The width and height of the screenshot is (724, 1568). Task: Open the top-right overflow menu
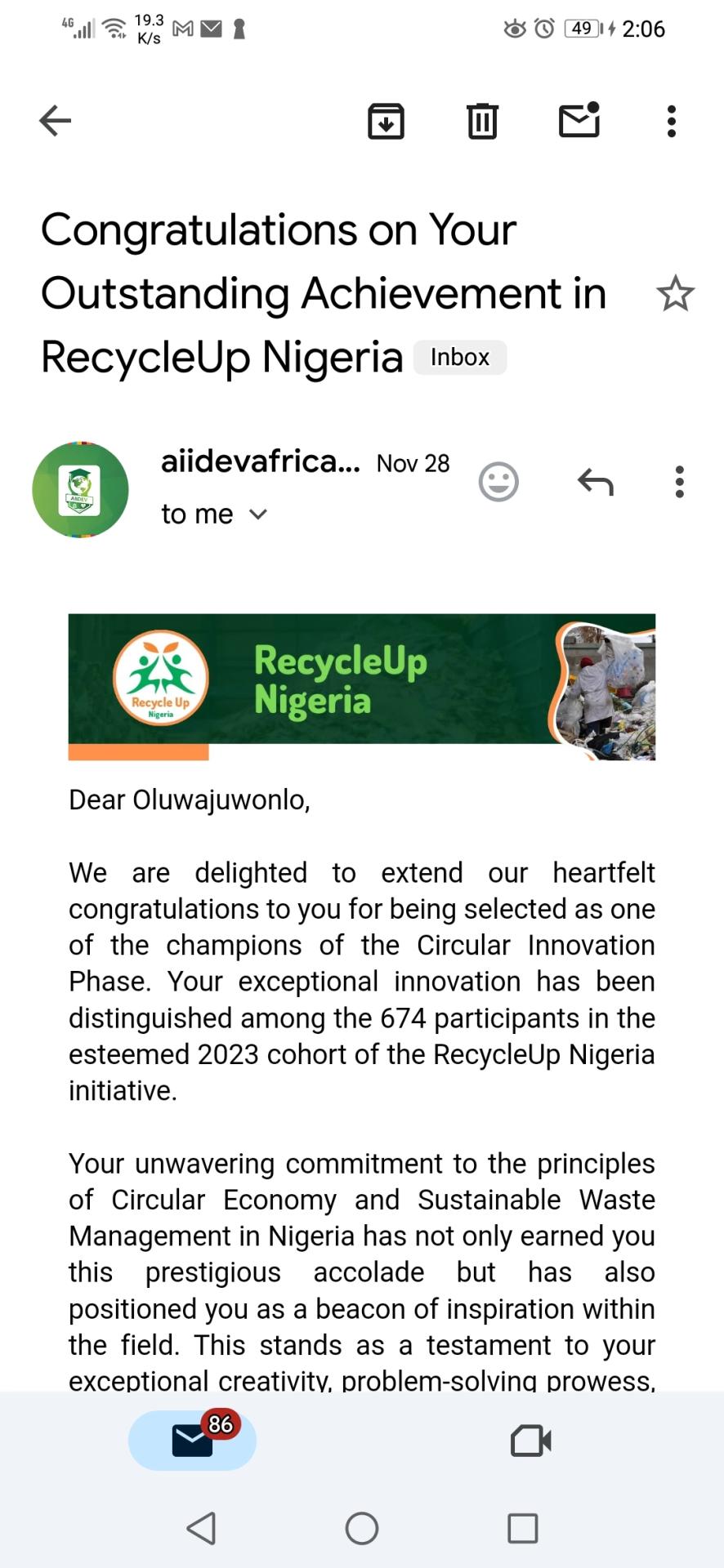[x=672, y=121]
